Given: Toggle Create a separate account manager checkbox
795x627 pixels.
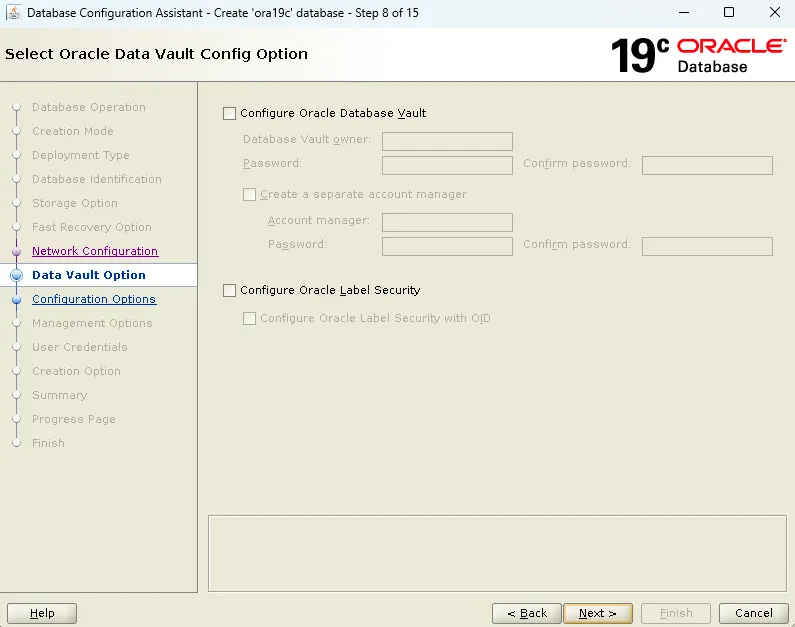Looking at the screenshot, I should [x=249, y=195].
